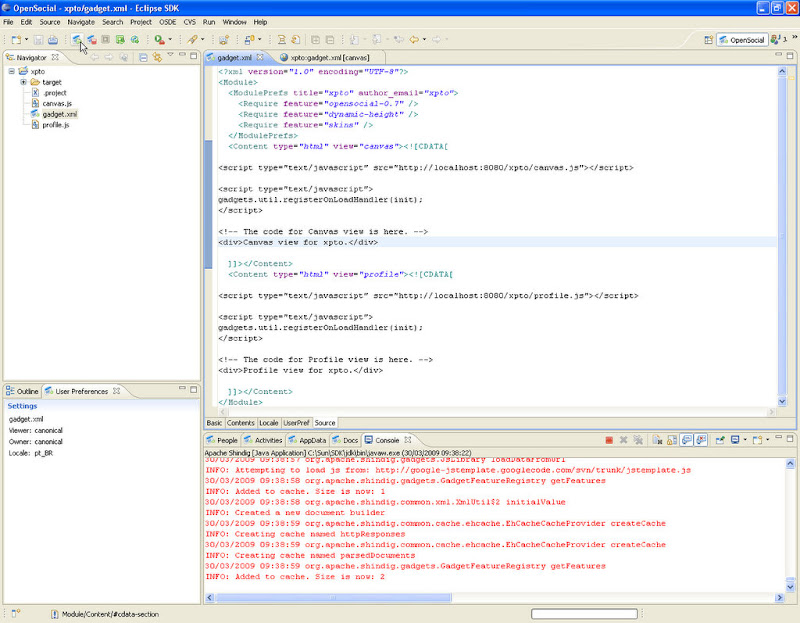
Task: Click the External Tools rocket icon
Action: coord(192,40)
